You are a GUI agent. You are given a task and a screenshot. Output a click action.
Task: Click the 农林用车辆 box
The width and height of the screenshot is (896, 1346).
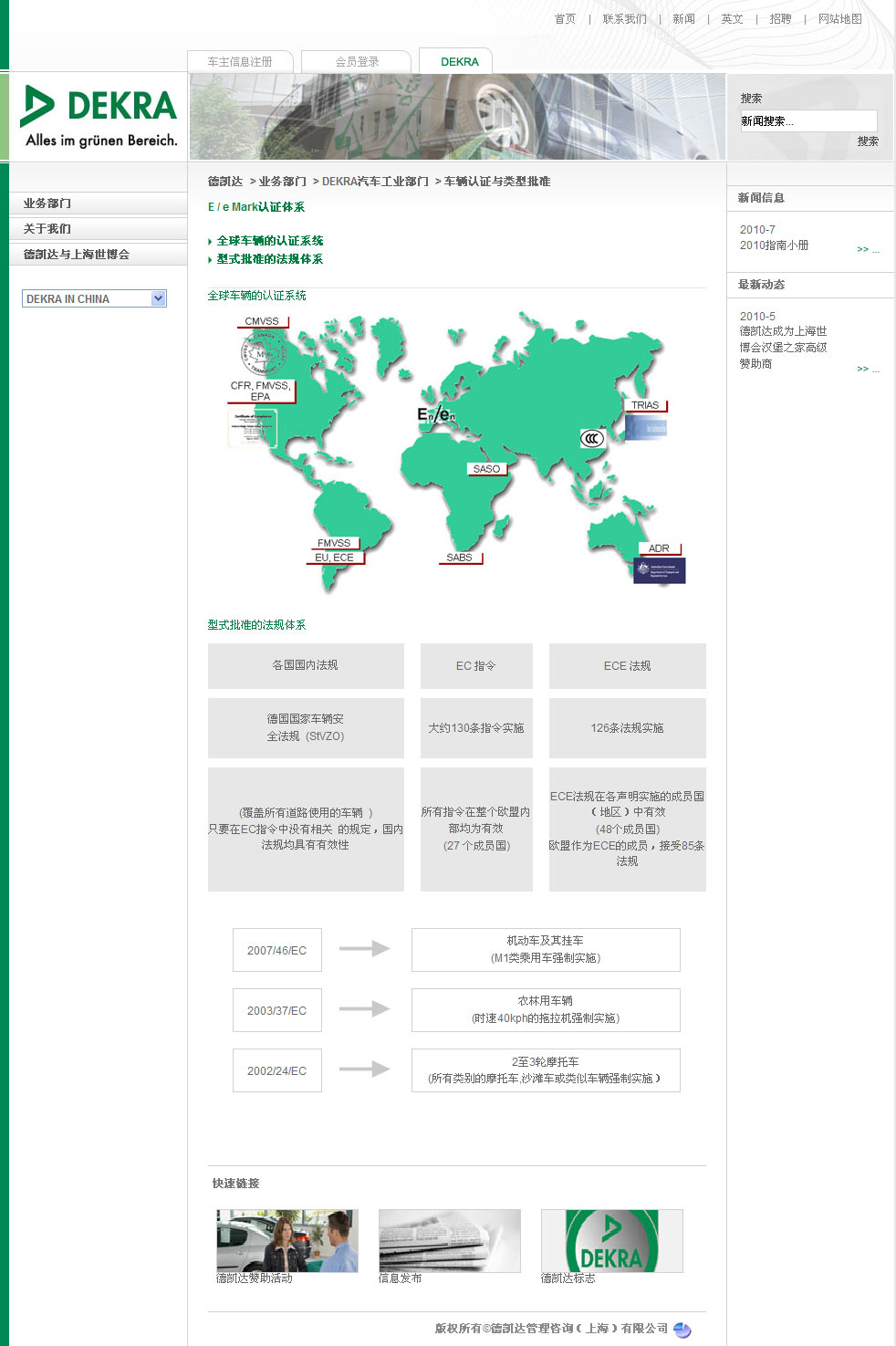pos(546,1010)
